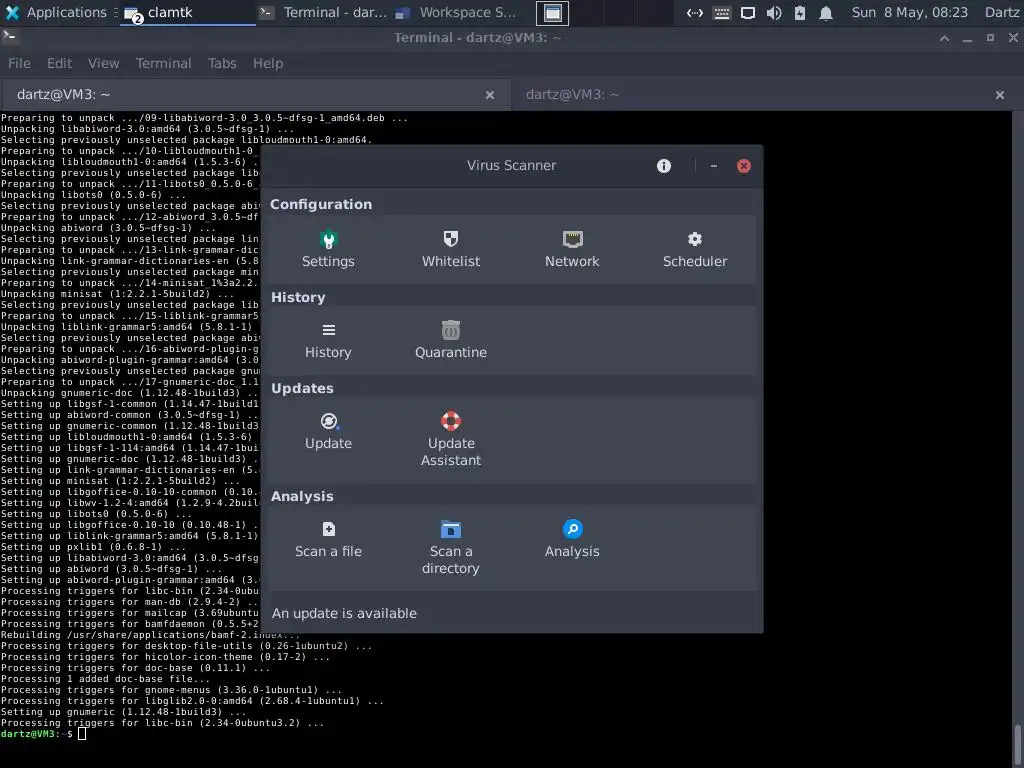Viewport: 1024px width, 768px height.
Task: Open the volume control icon
Action: click(x=774, y=13)
